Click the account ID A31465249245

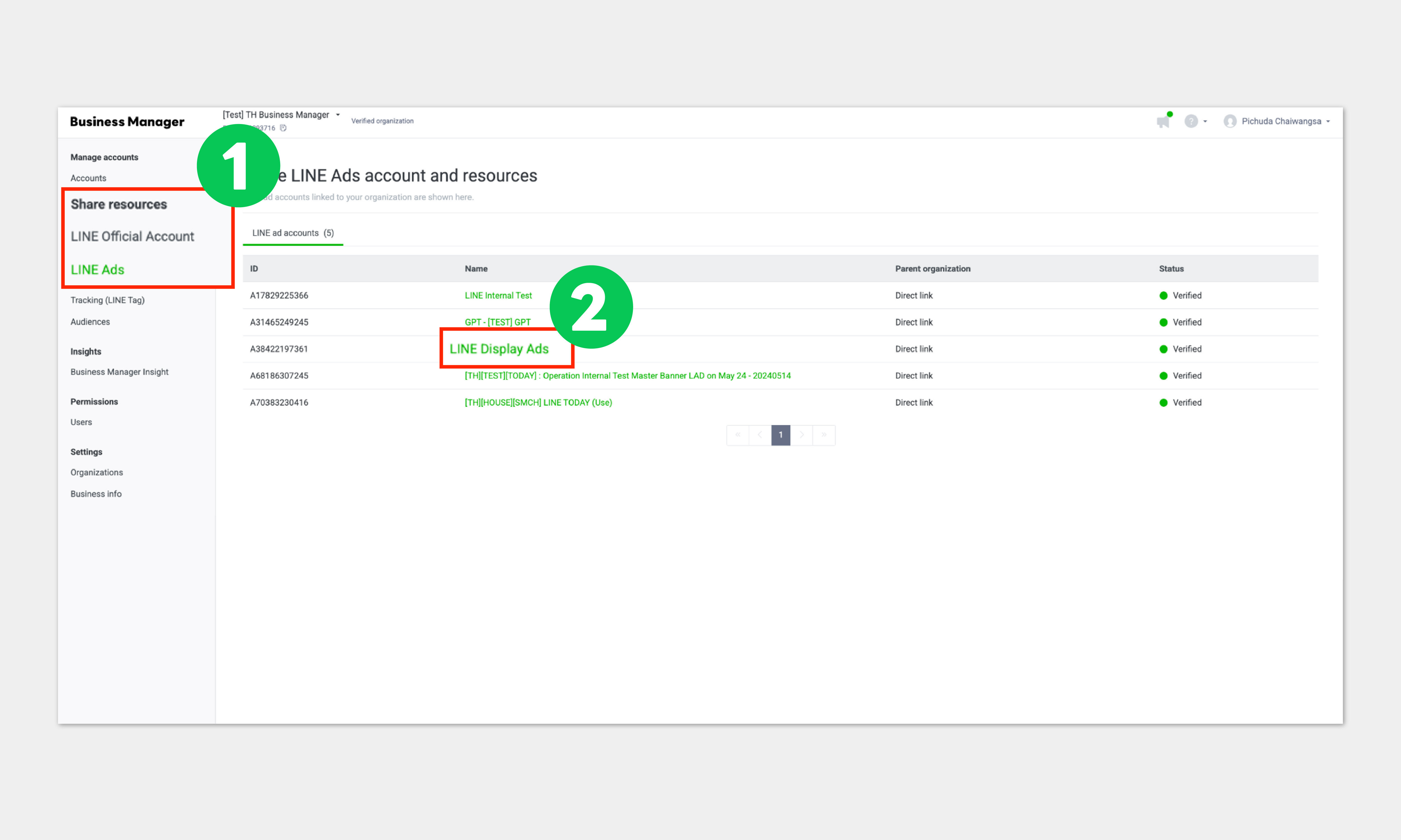point(279,322)
